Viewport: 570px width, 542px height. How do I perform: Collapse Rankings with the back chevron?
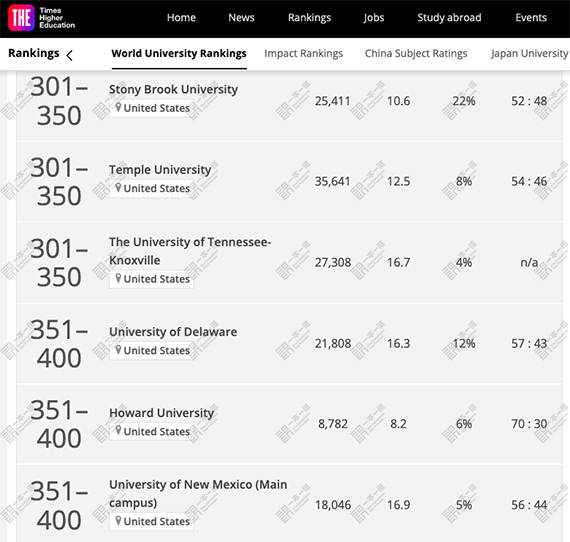tap(69, 55)
